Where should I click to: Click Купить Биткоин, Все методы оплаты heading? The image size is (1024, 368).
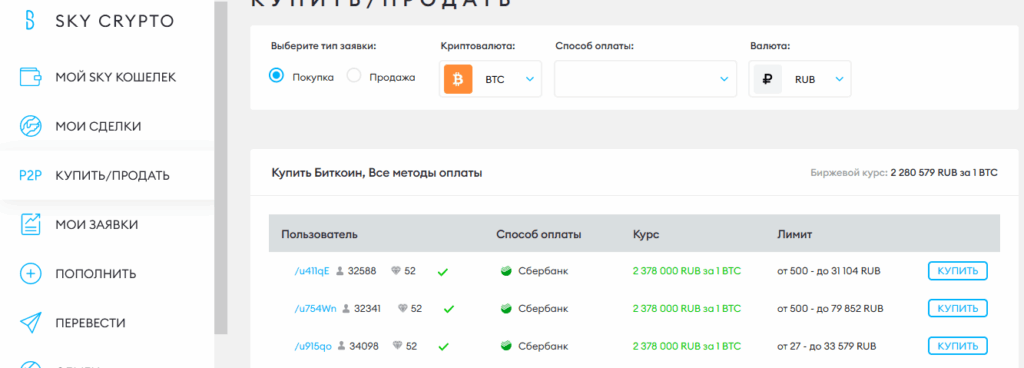[377, 173]
